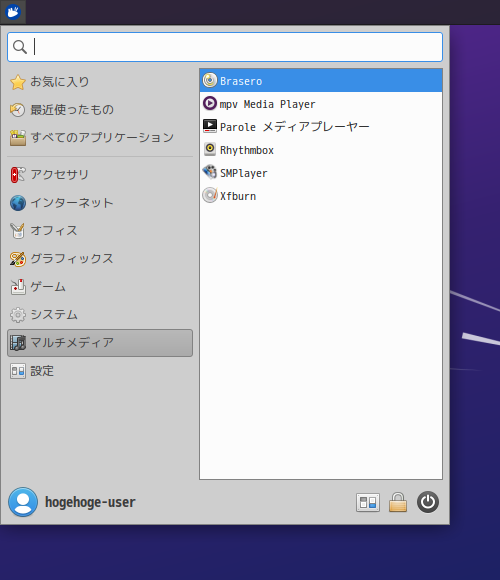The image size is (500, 580).
Task: Launch SMPlayer from the list
Action: 321,172
